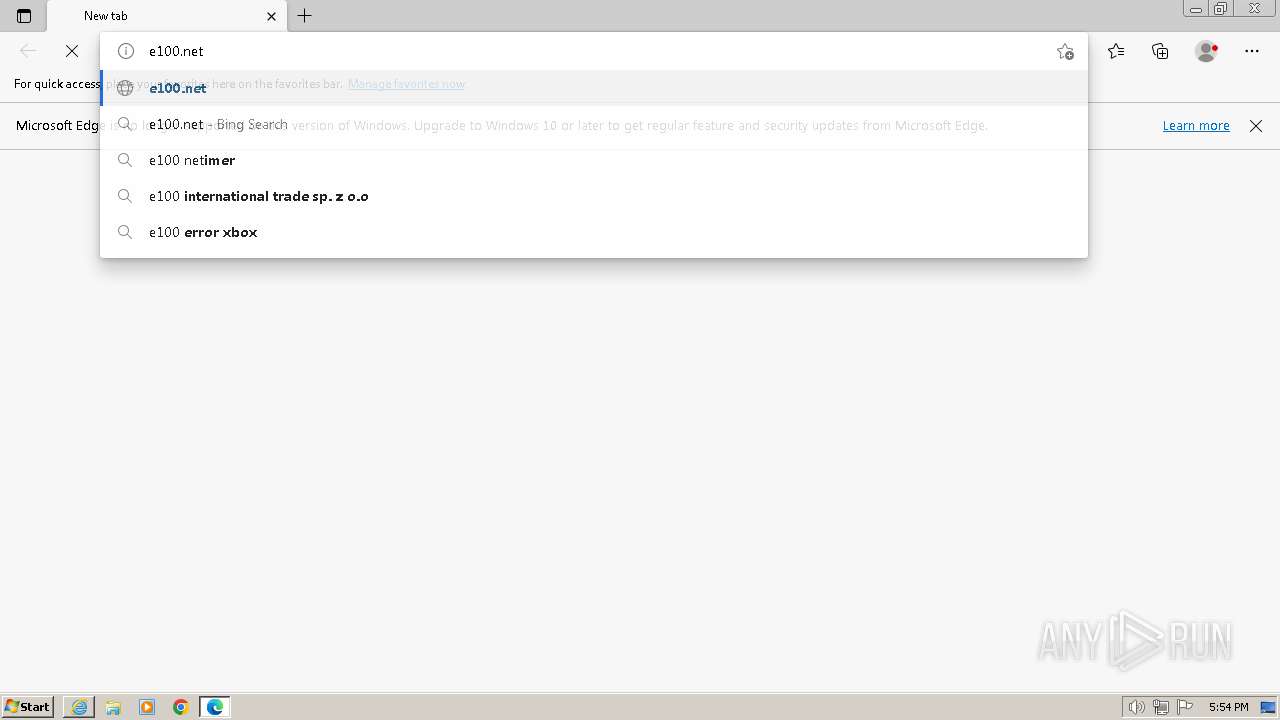Select the New tab tab
Viewport: 1280px width, 720px height.
[166, 16]
